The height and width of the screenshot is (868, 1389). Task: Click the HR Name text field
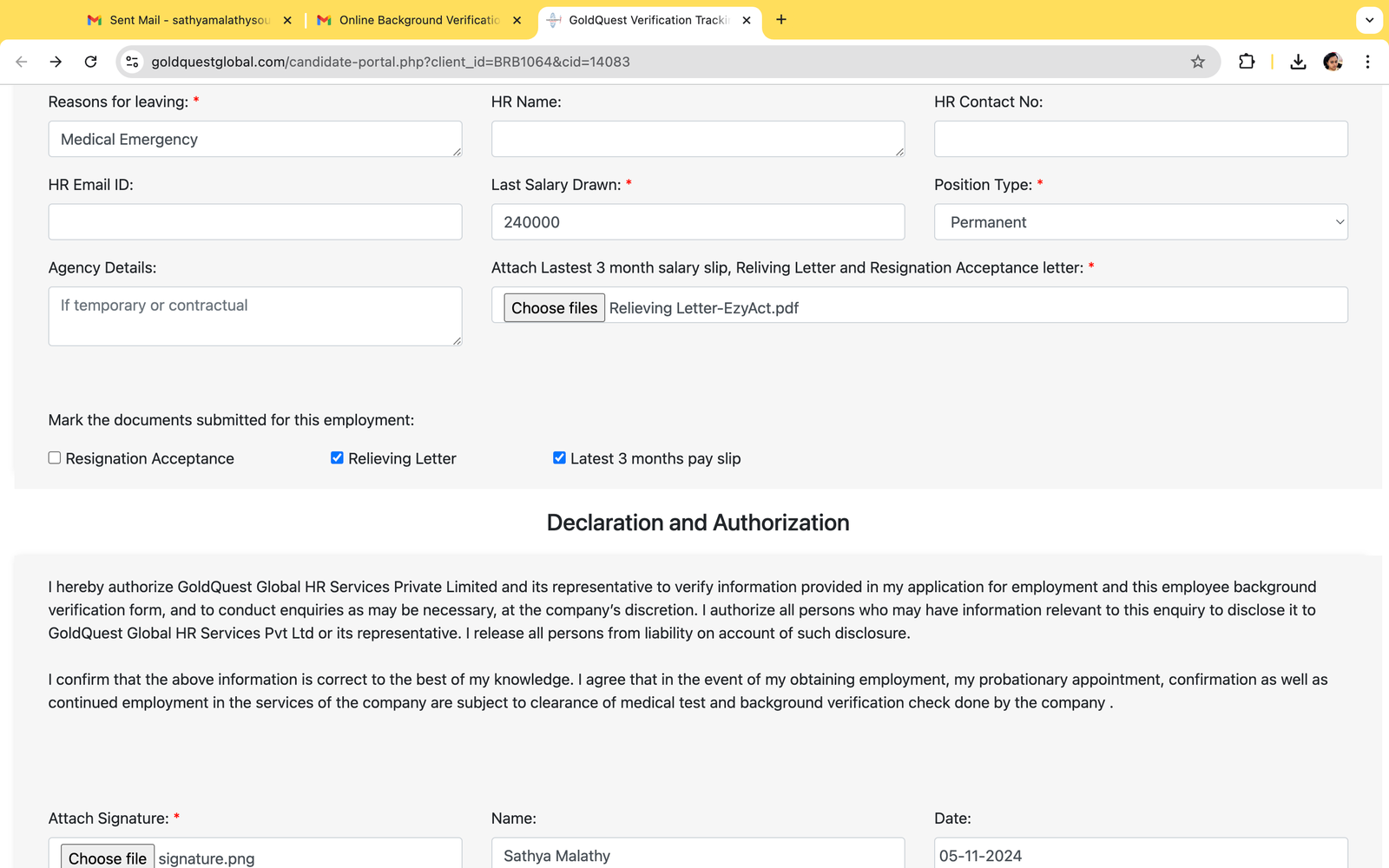(697, 139)
